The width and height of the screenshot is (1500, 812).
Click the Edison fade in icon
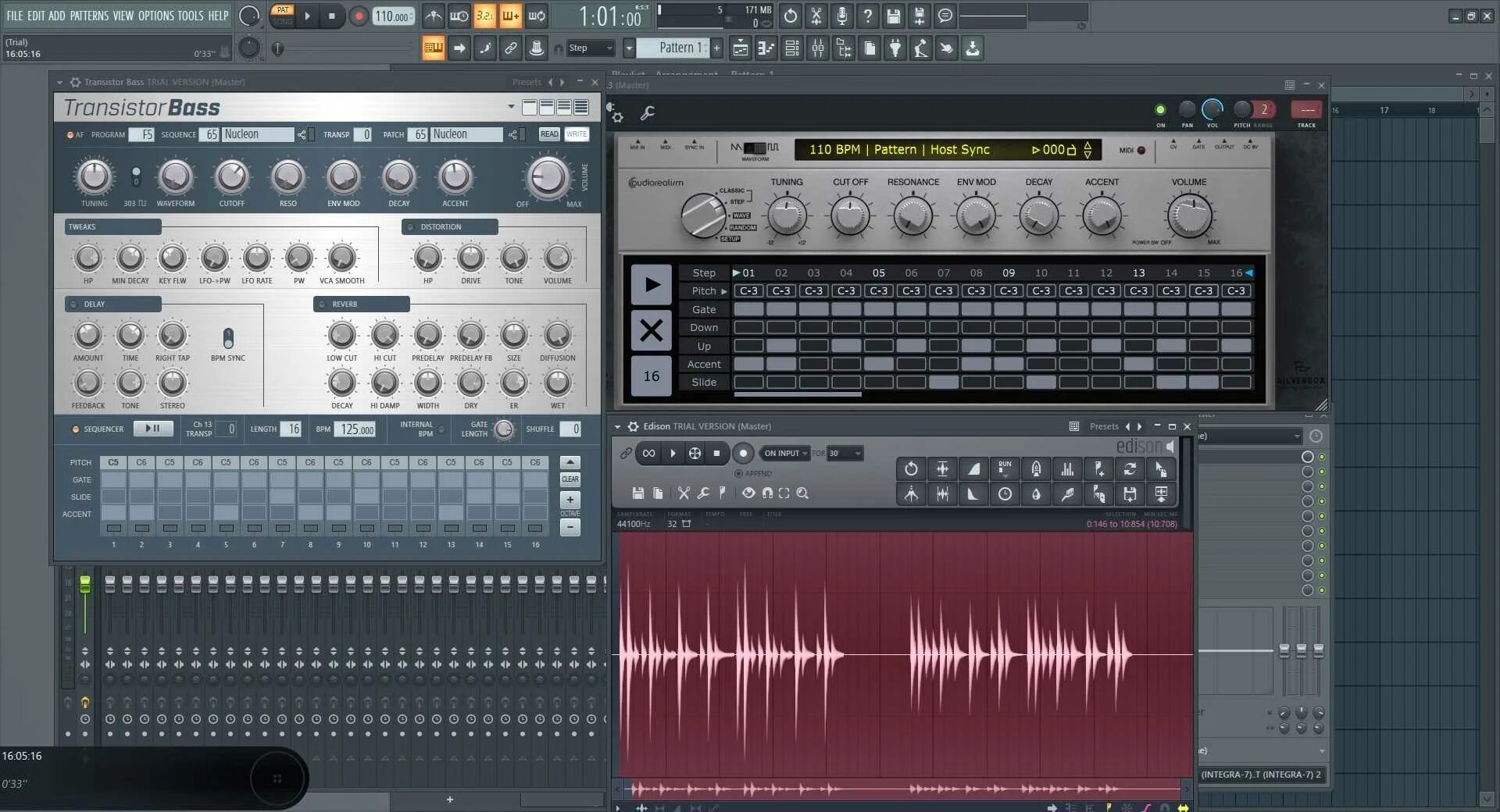(973, 469)
